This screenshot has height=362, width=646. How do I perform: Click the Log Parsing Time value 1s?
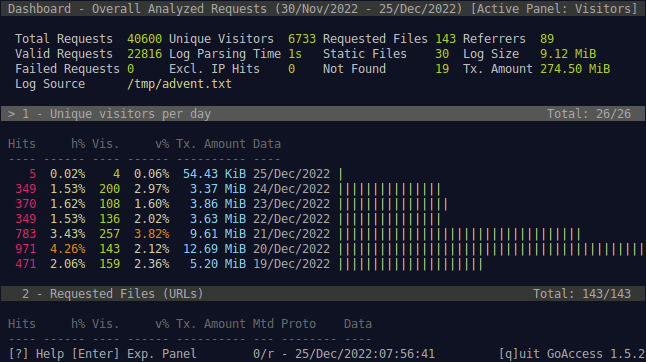tap(295, 54)
